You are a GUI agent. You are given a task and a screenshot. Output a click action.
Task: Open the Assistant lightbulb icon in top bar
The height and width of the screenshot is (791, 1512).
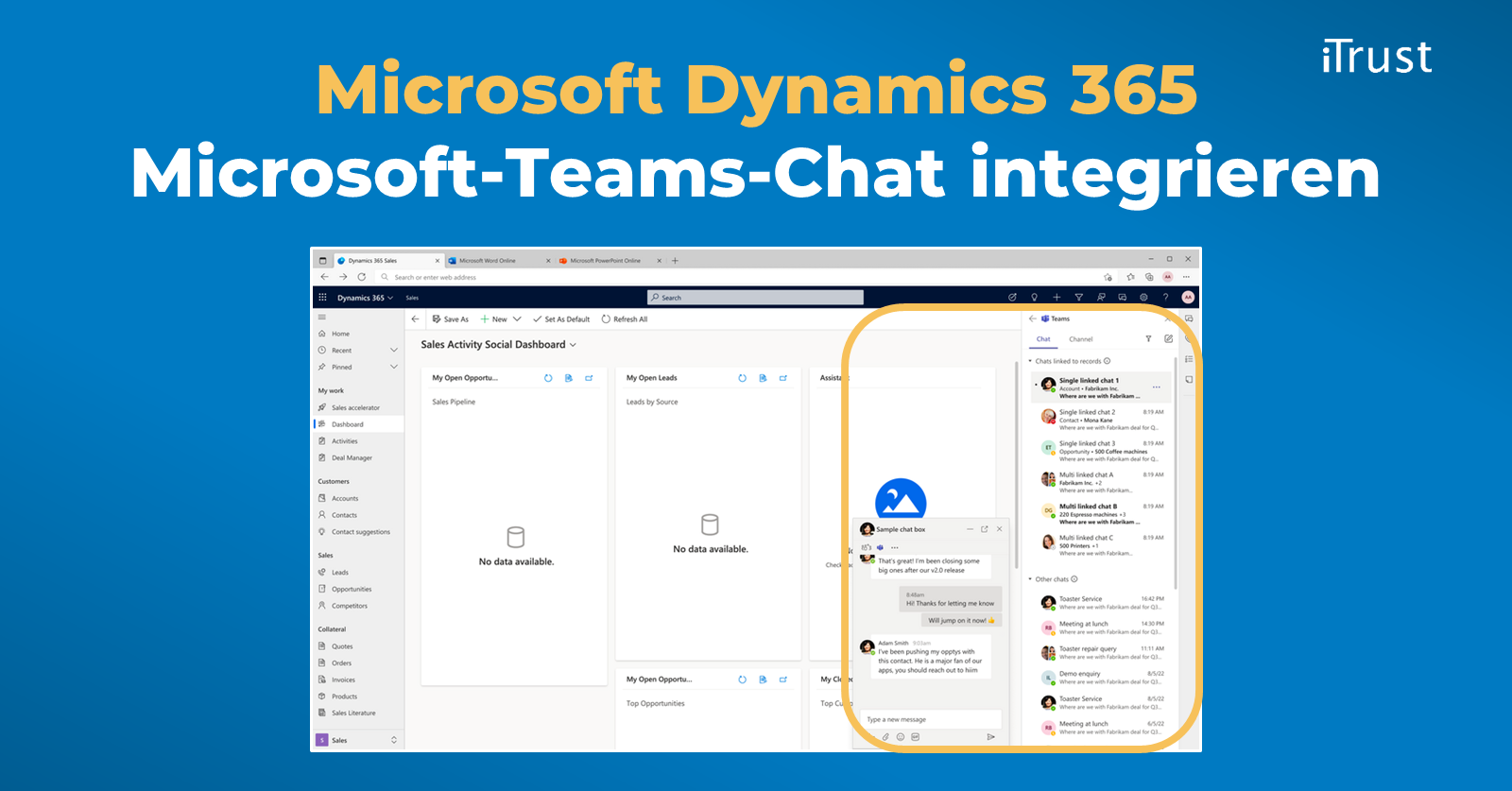[1034, 298]
